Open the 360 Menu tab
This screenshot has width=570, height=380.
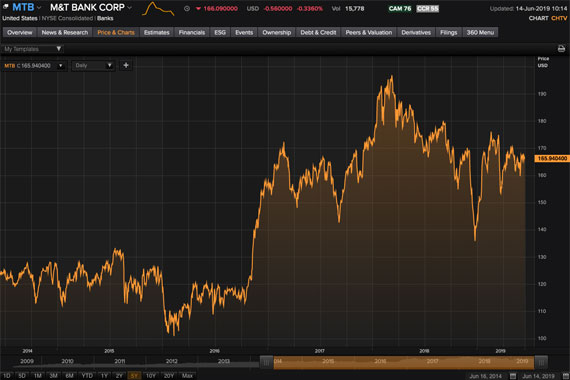tap(480, 32)
